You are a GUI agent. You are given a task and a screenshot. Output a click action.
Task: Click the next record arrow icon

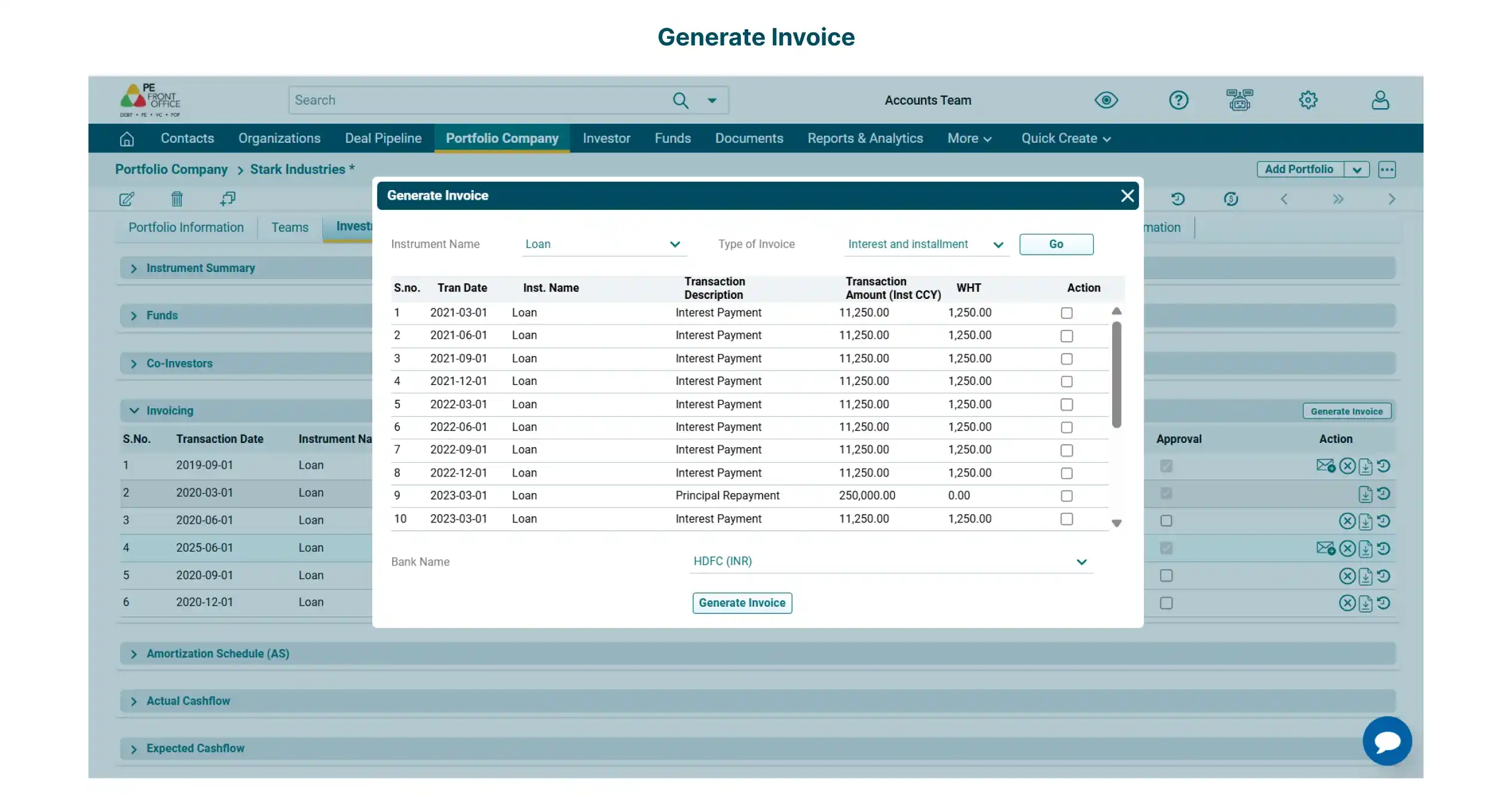(x=1392, y=199)
